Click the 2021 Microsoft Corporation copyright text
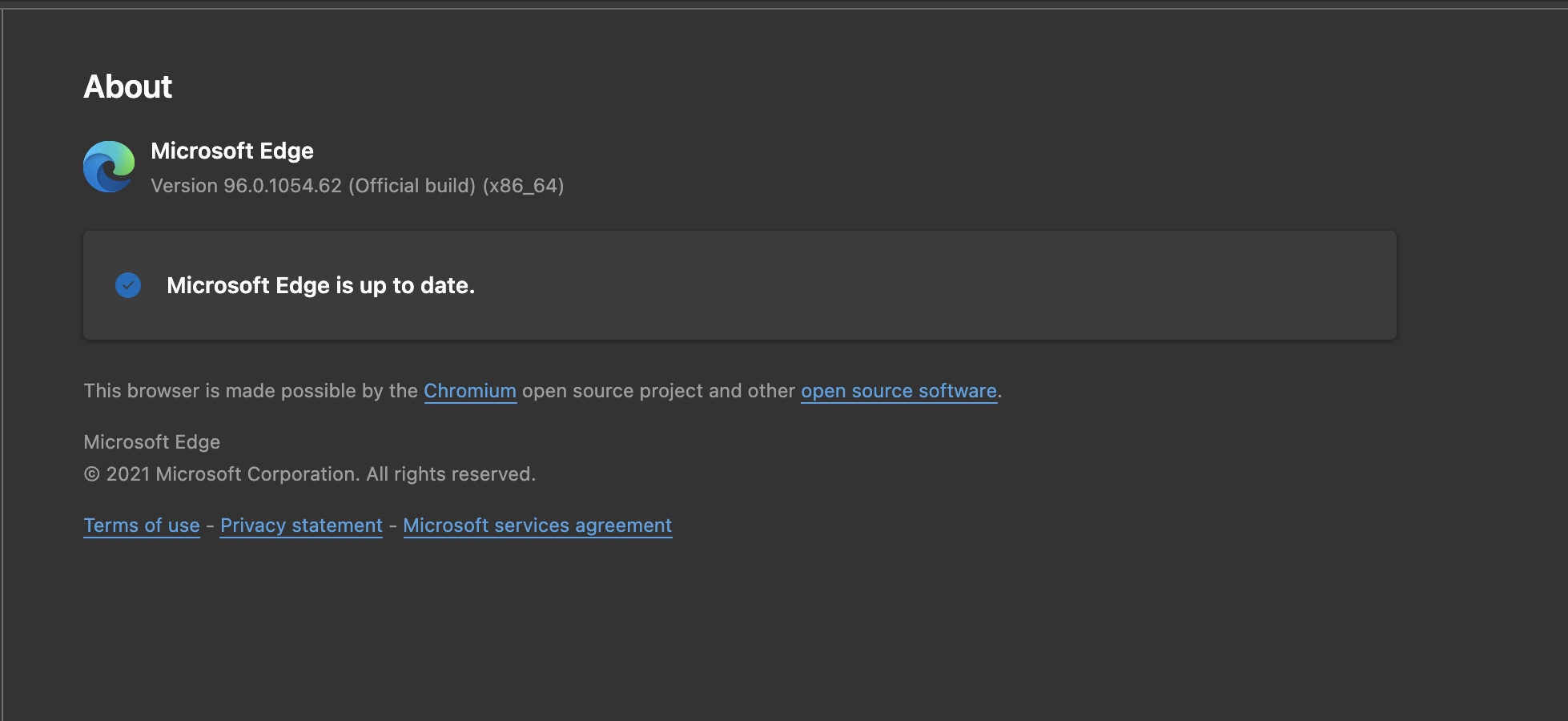Viewport: 1568px width, 721px height. pos(309,474)
